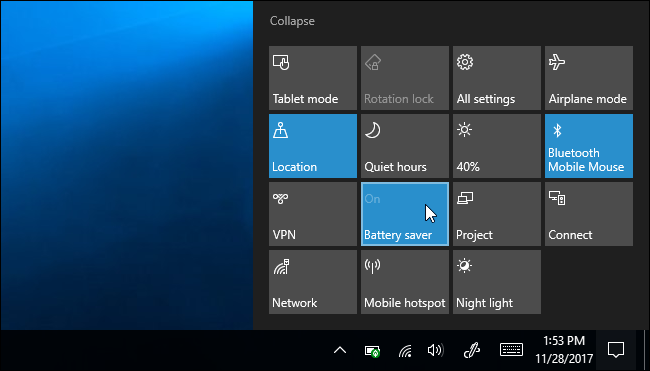650x371 pixels.
Task: Turn off Location tile
Action: click(313, 146)
